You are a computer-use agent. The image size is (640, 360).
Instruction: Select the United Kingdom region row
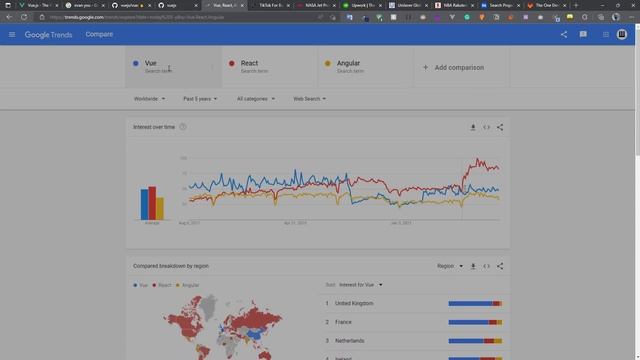(x=414, y=303)
